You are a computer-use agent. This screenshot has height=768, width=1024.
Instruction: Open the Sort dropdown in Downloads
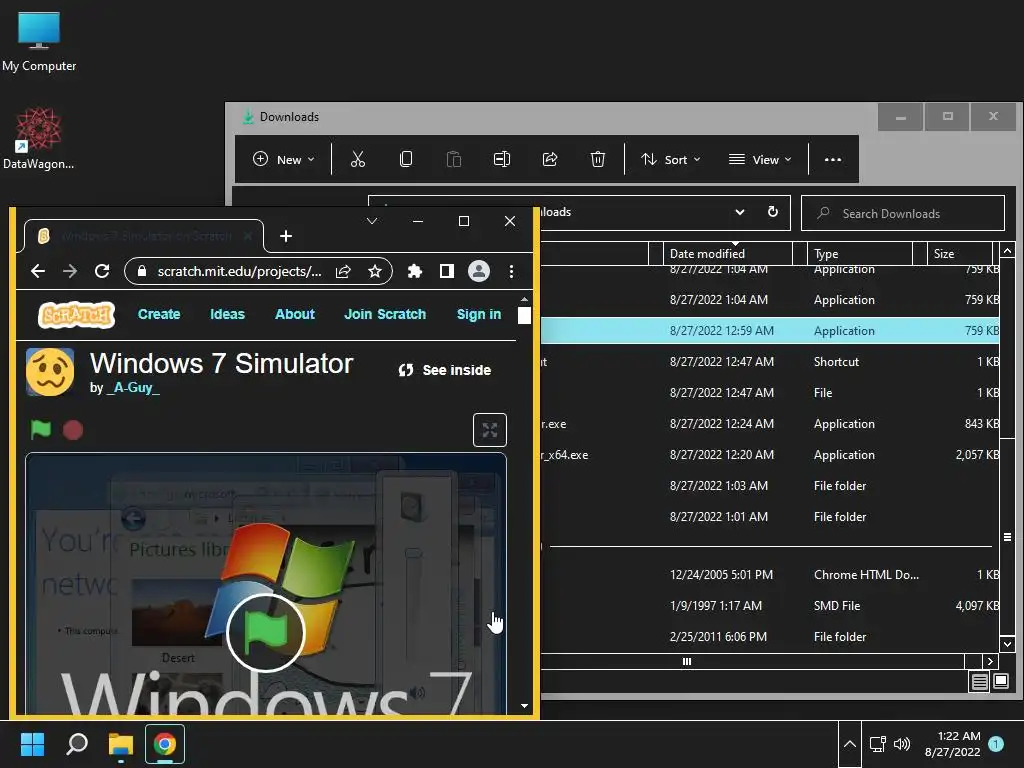[x=671, y=159]
